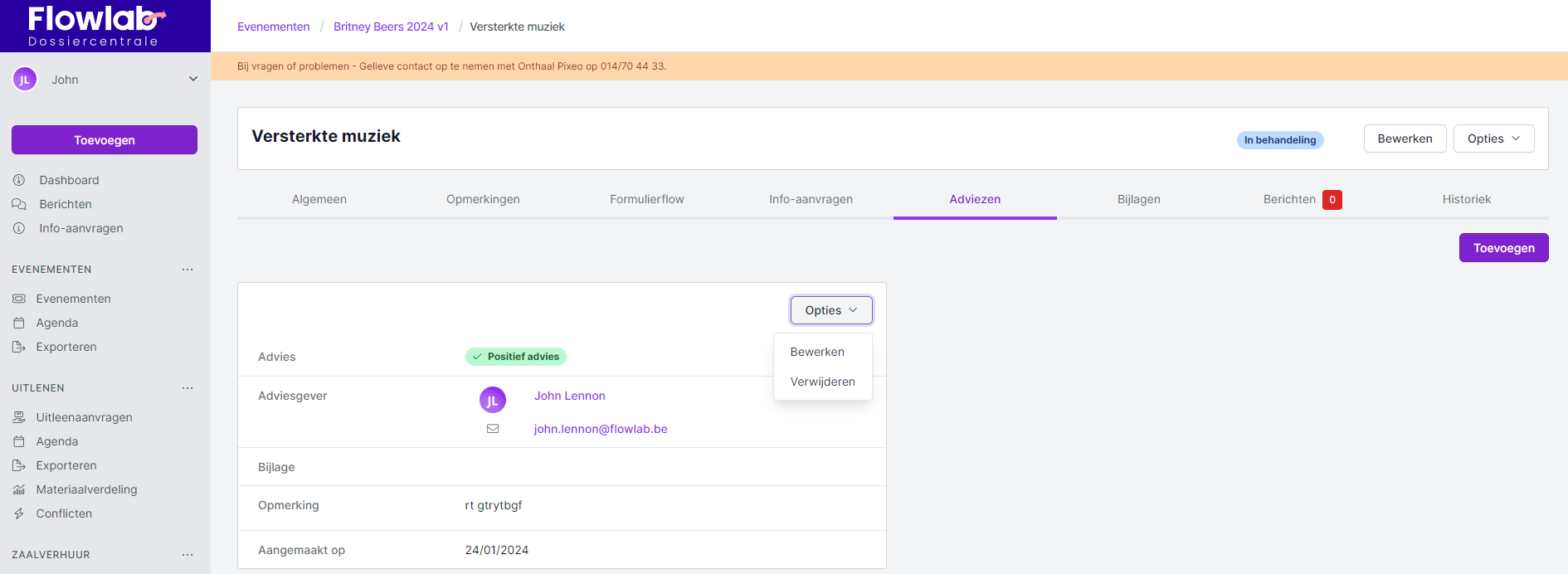Collapse the advice card Opties dropdown

830,310
